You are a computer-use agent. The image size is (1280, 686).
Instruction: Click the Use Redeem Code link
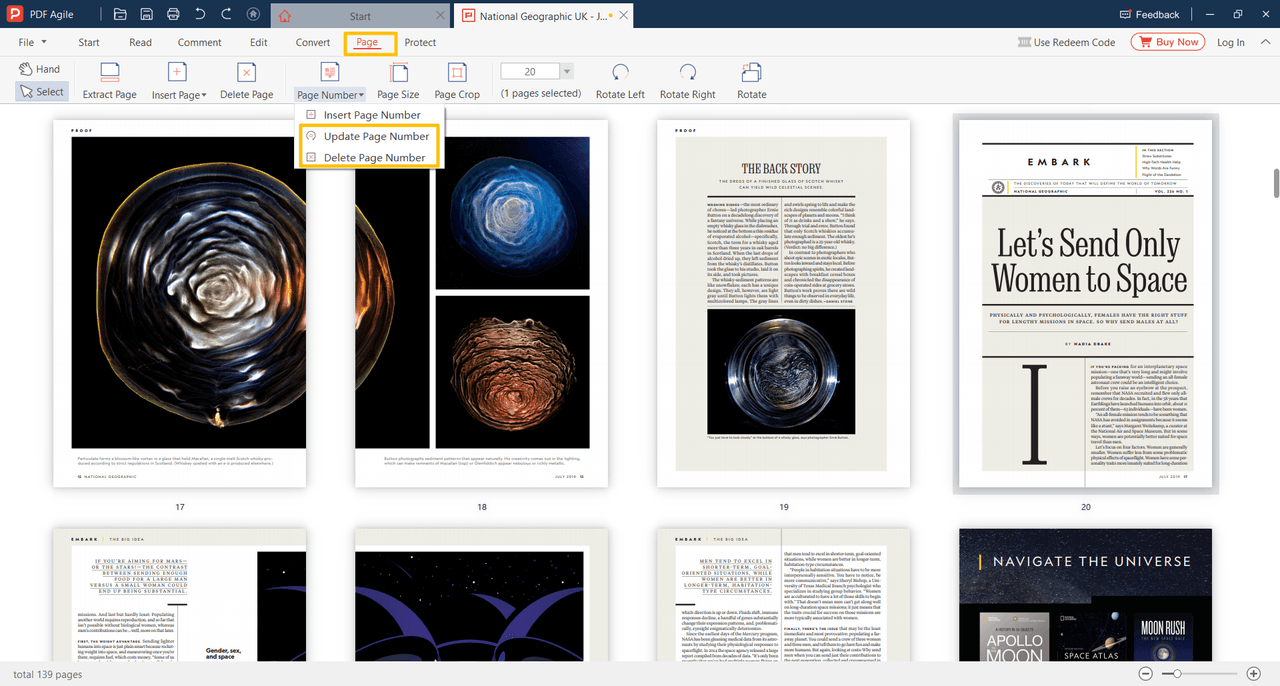click(1066, 43)
